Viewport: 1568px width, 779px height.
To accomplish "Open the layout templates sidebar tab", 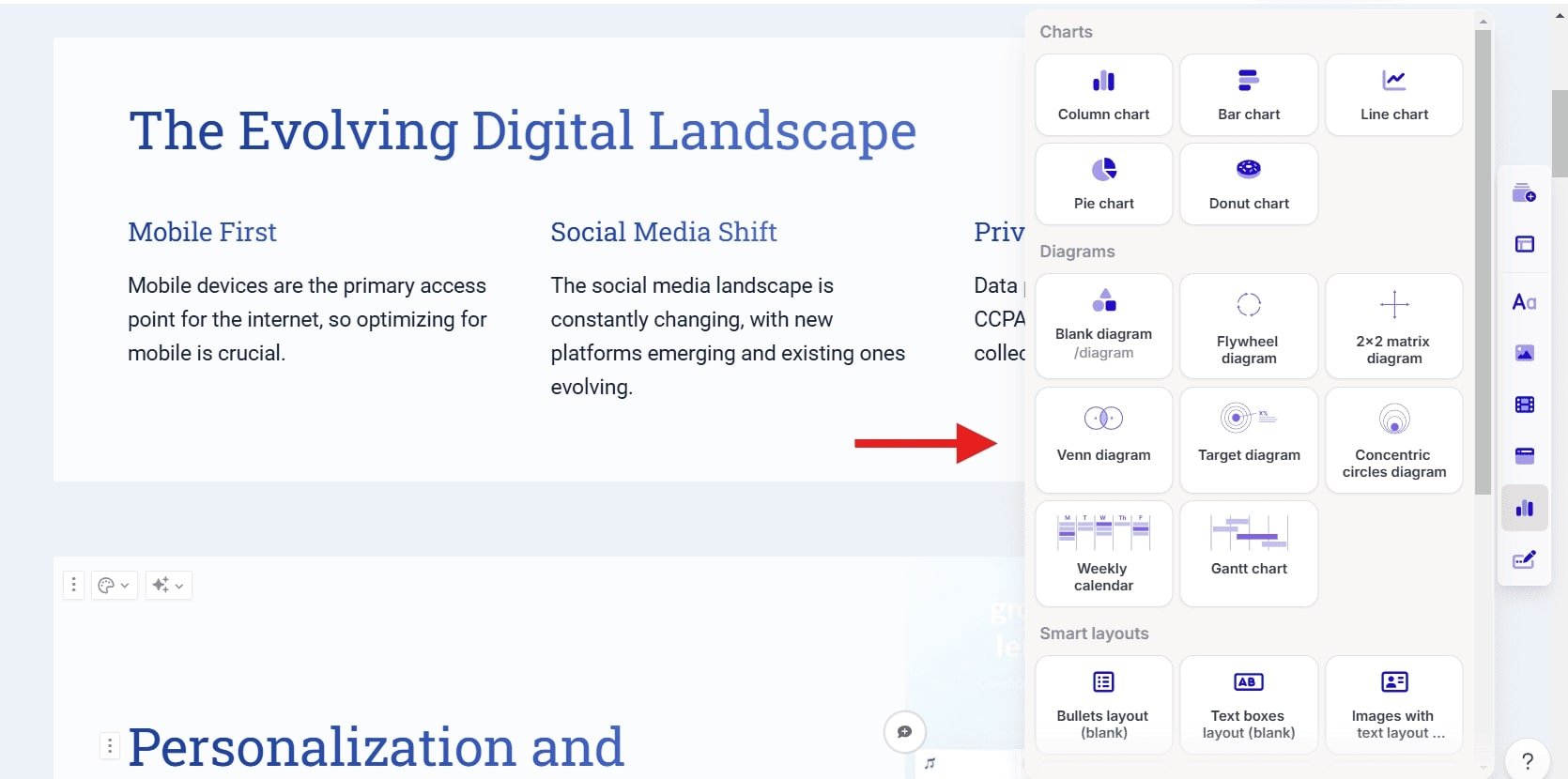I will 1524,244.
